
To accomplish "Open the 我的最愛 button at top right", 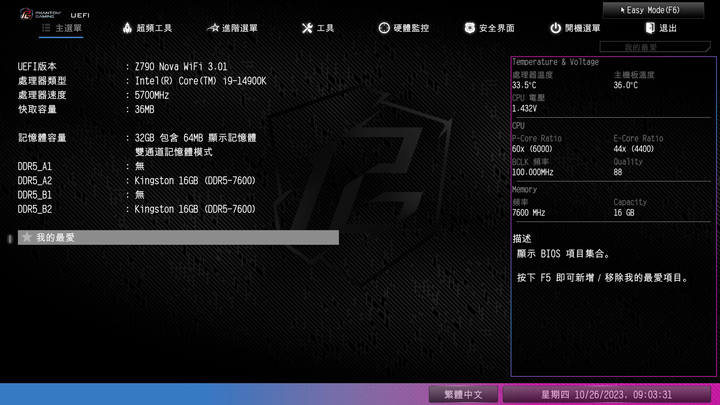I will coord(655,47).
